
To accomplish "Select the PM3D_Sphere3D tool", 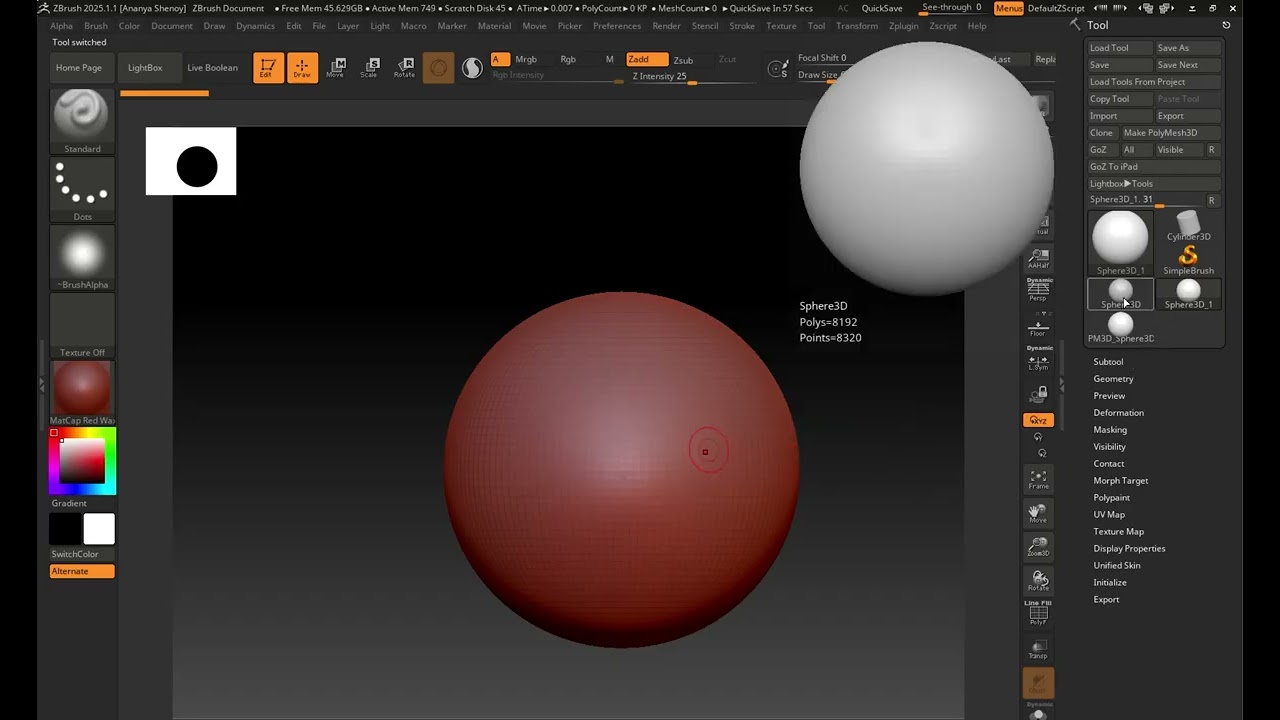I will [x=1120, y=328].
